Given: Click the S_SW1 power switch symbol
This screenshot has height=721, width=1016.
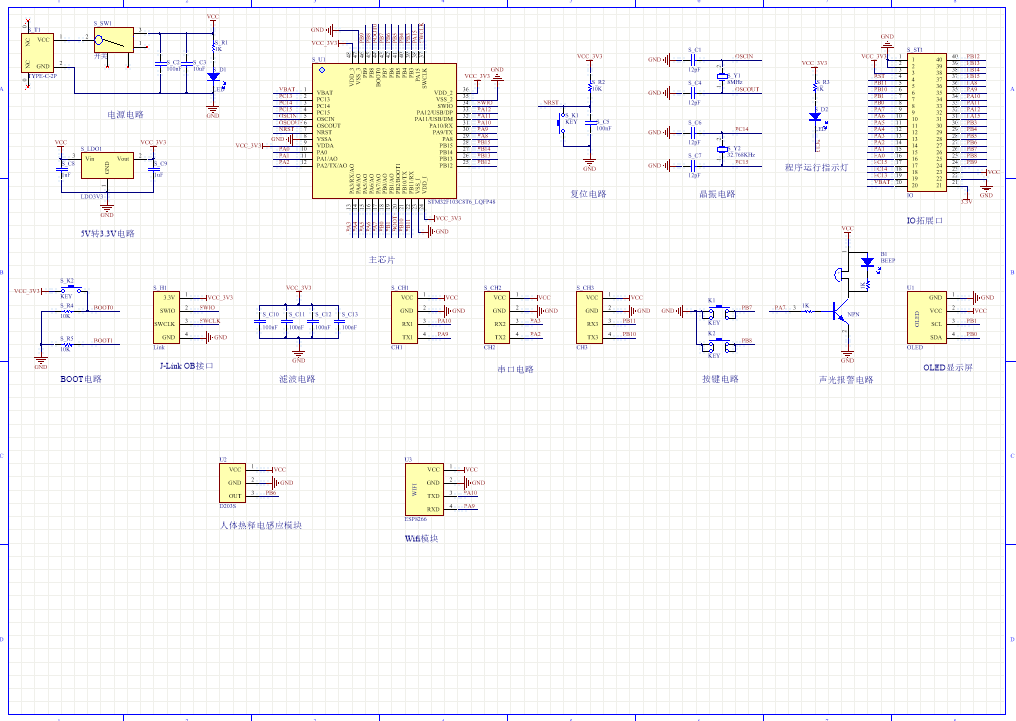Looking at the screenshot, I should [x=114, y=40].
